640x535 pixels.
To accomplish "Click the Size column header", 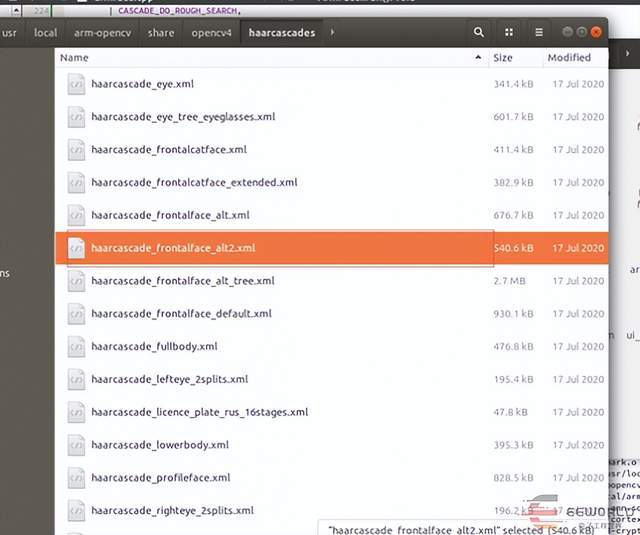I will point(503,58).
